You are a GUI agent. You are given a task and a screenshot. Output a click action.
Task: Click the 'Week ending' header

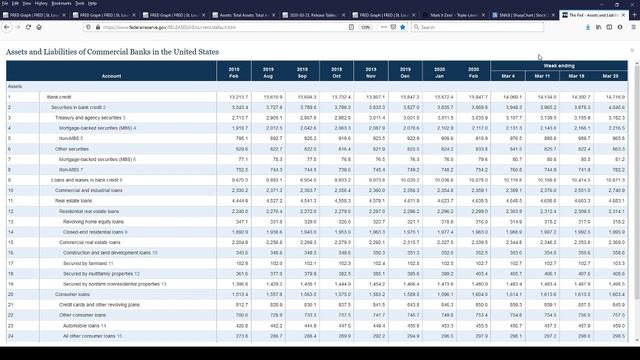559,66
